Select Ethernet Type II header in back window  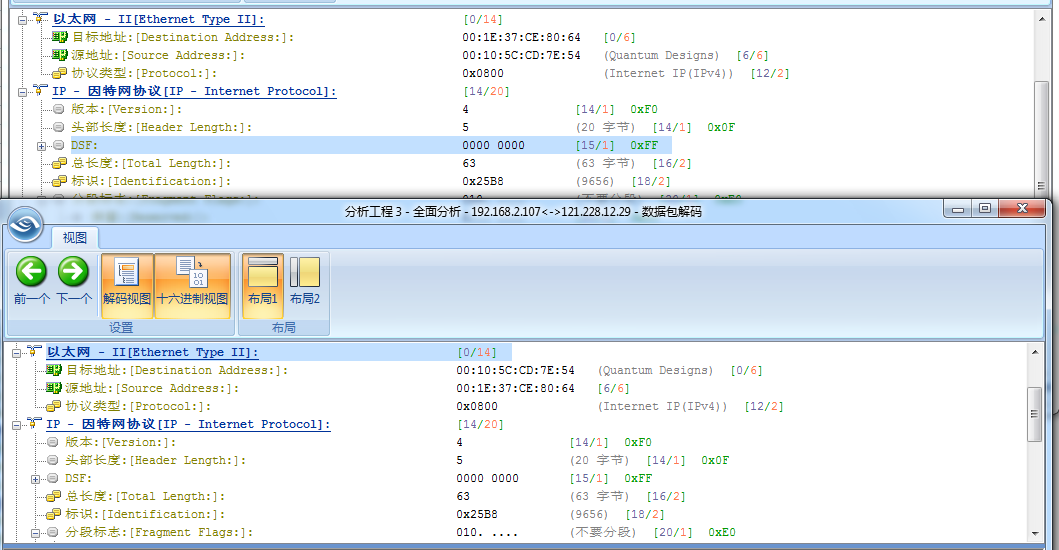point(159,20)
